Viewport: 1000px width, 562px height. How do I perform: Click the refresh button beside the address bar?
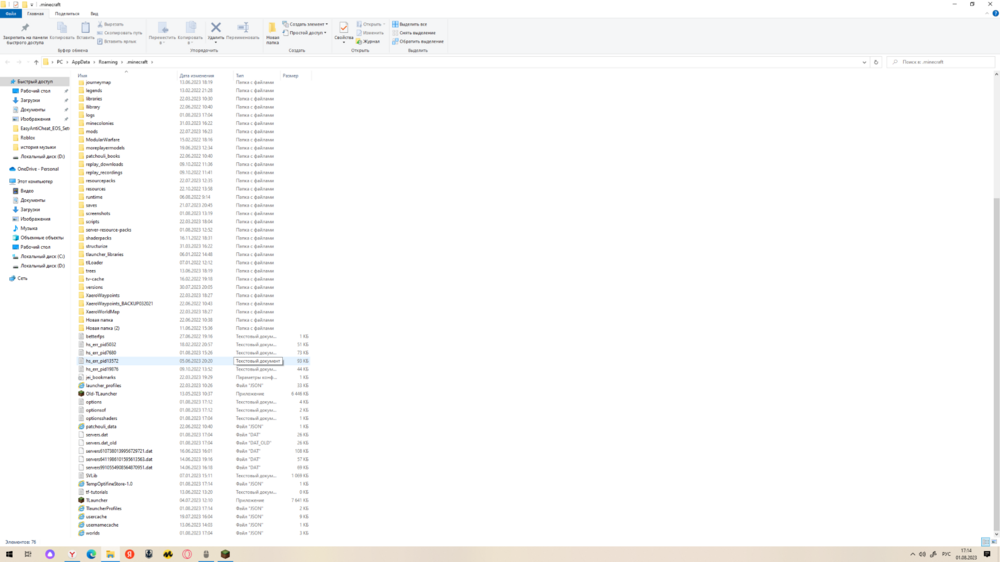[x=876, y=62]
